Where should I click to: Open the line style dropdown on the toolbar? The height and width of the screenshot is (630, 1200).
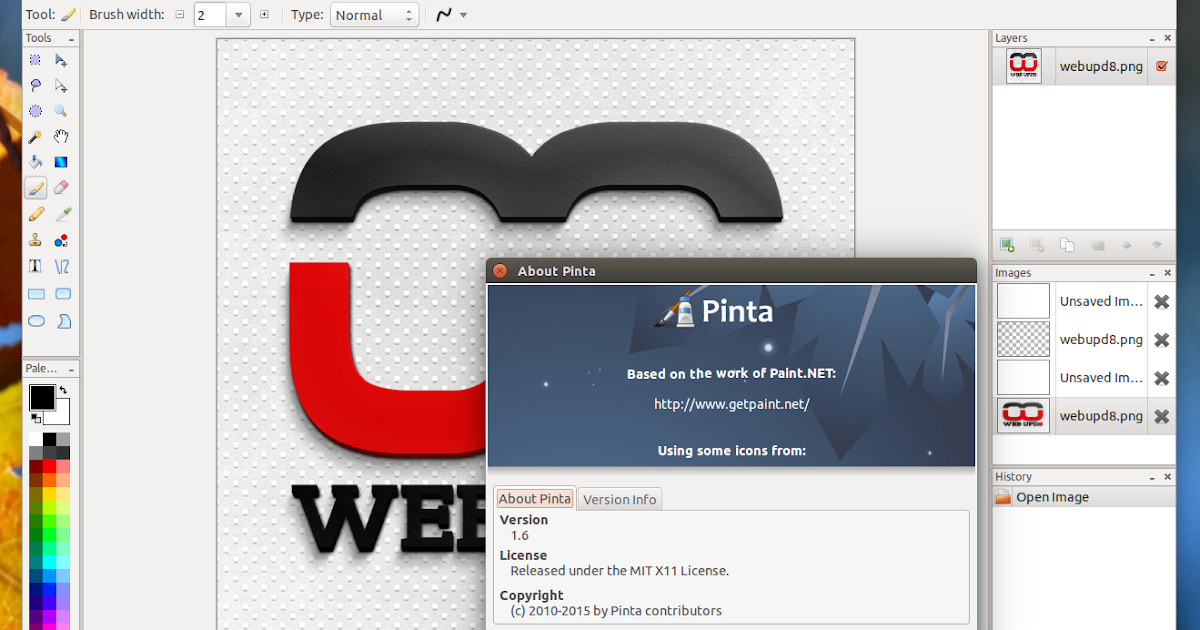[463, 14]
